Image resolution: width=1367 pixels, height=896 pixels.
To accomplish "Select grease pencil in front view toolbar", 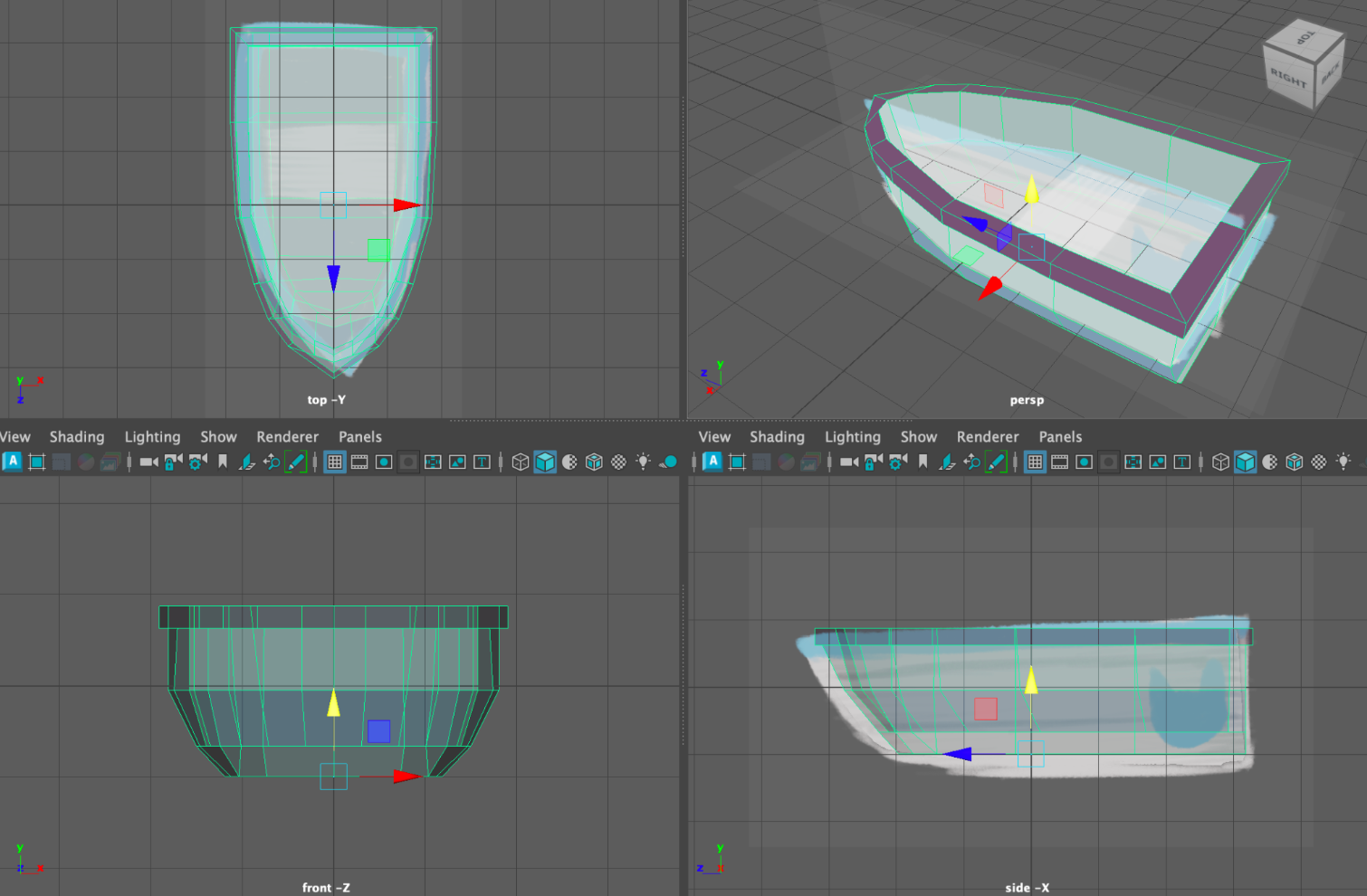I will 296,462.
